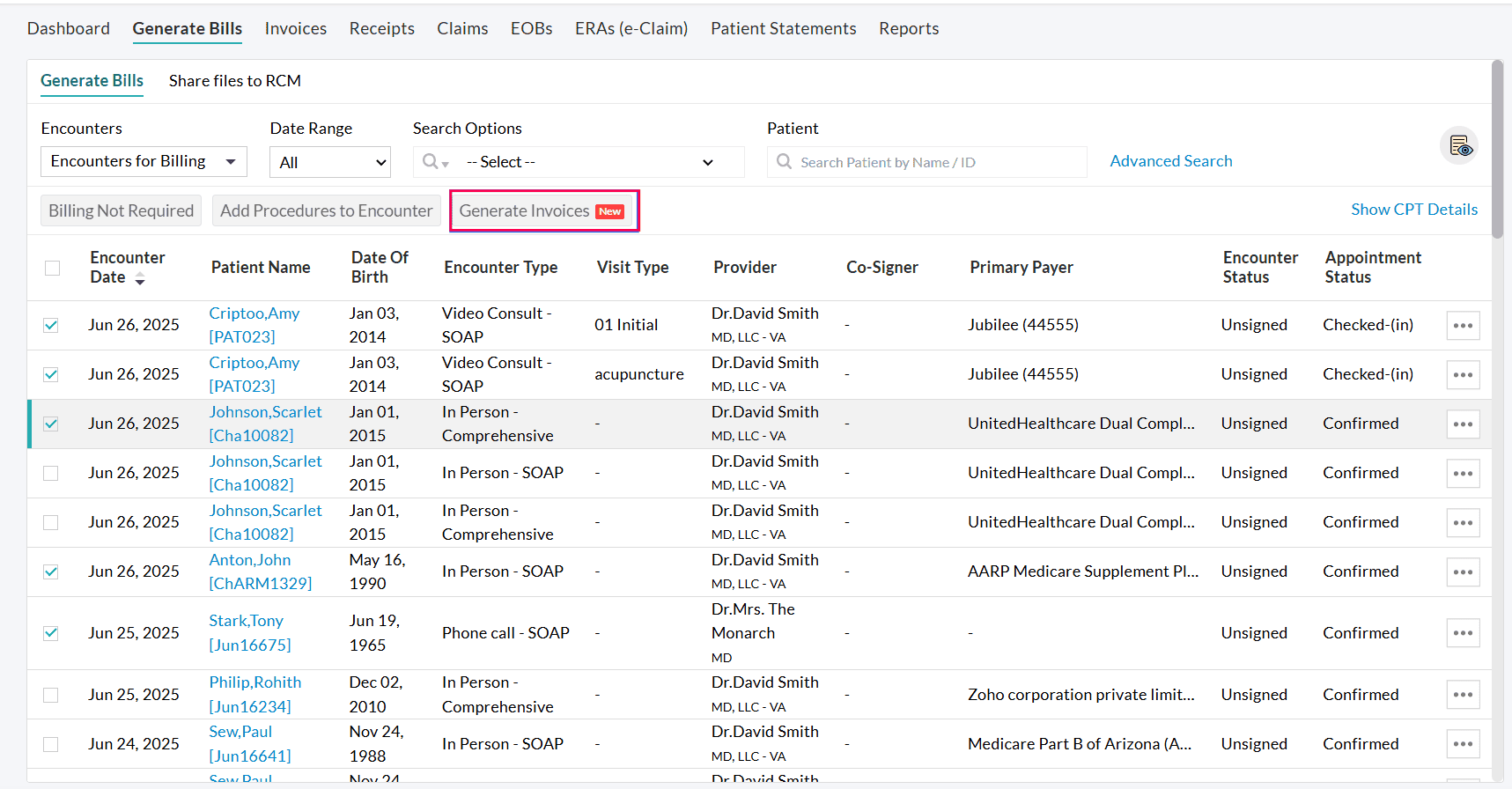Open the view settings icon beside Advanced Search

click(1459, 145)
